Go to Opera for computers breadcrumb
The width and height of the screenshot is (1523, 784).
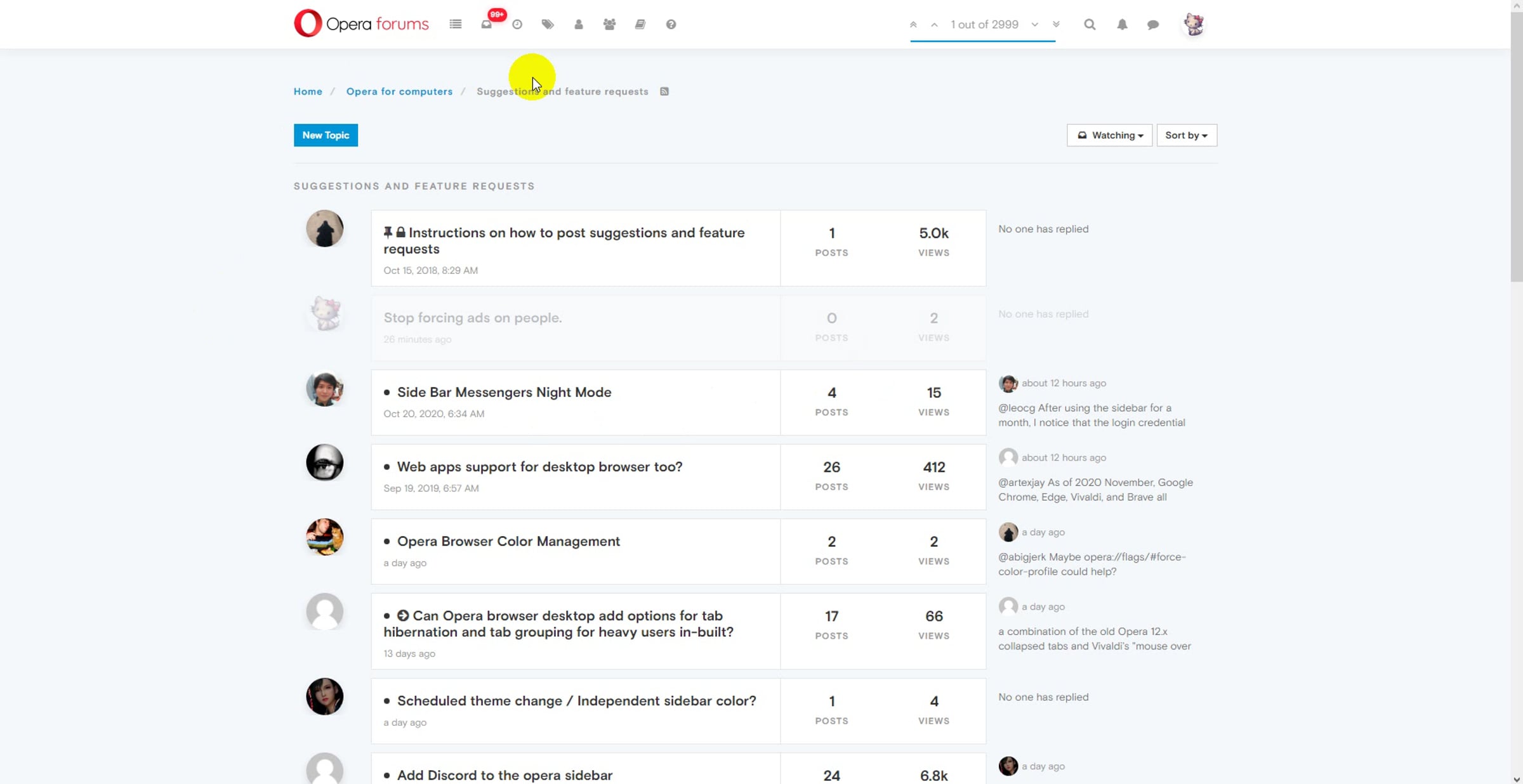click(x=399, y=91)
